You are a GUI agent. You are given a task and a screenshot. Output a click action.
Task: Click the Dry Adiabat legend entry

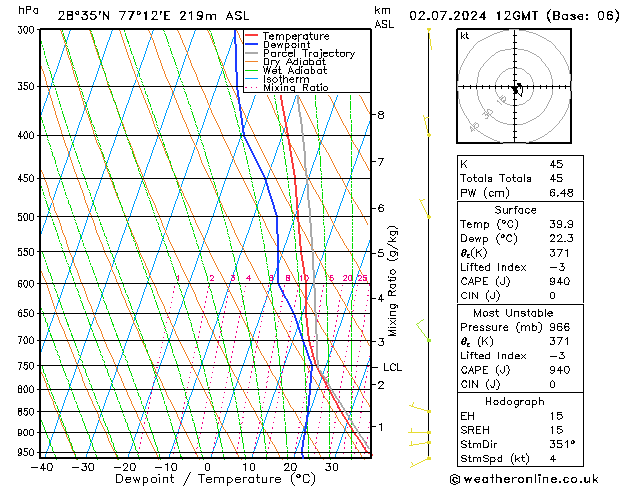click(285, 62)
